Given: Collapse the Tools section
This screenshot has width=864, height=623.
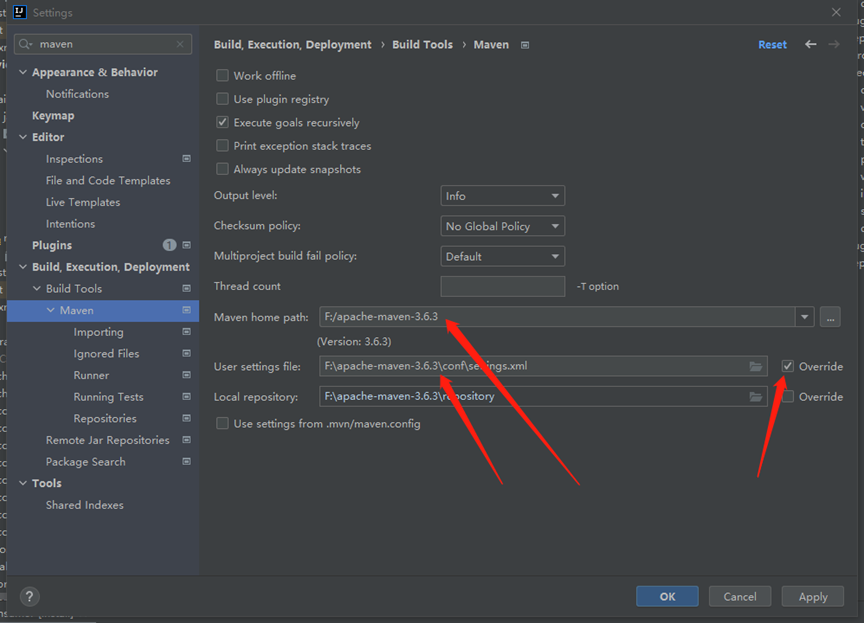Looking at the screenshot, I should pyautogui.click(x=23, y=483).
